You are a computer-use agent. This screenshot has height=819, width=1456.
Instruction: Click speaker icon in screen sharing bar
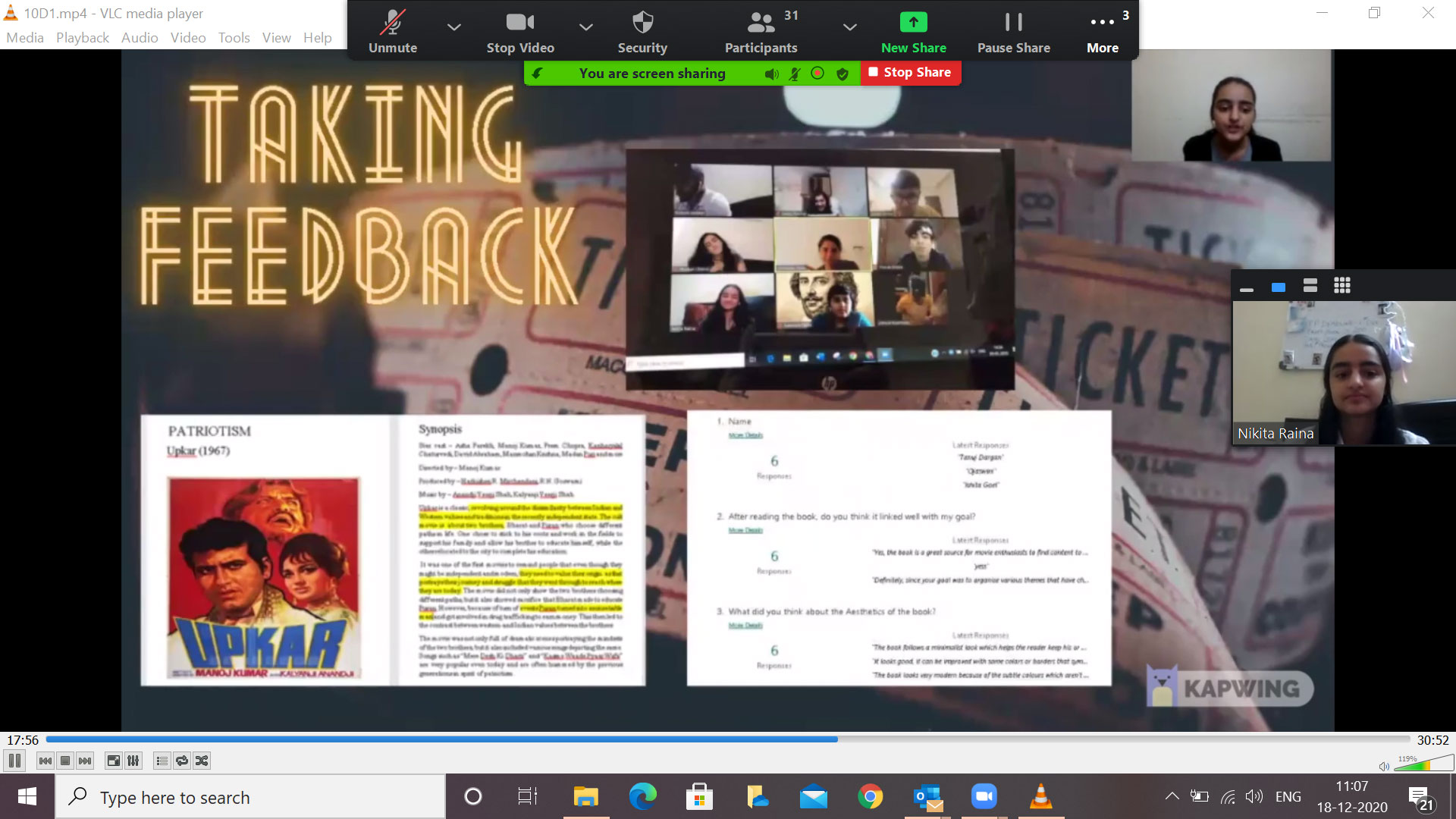[x=772, y=74]
